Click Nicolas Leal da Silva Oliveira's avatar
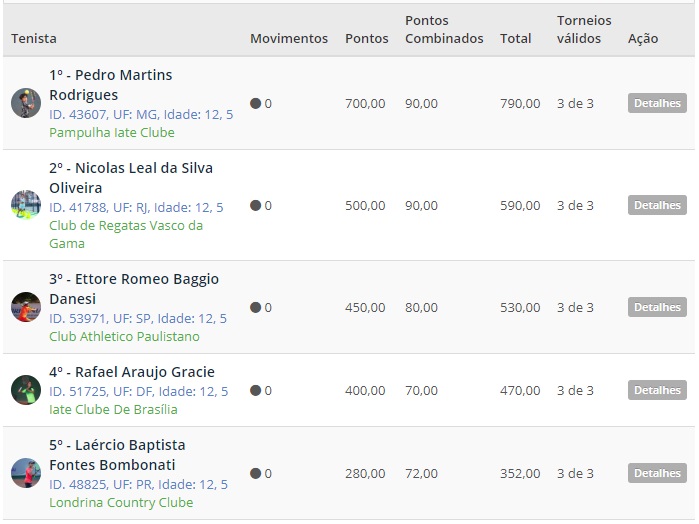699x524 pixels. pos(26,205)
